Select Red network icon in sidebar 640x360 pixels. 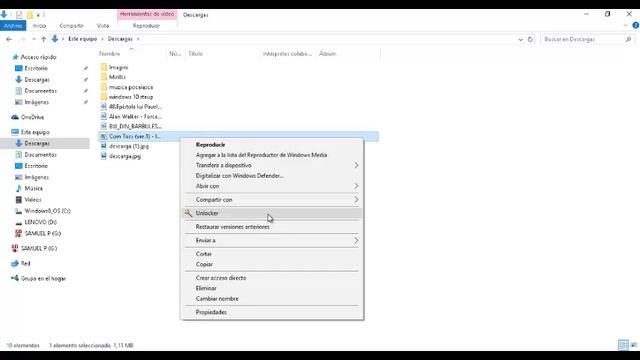point(15,264)
